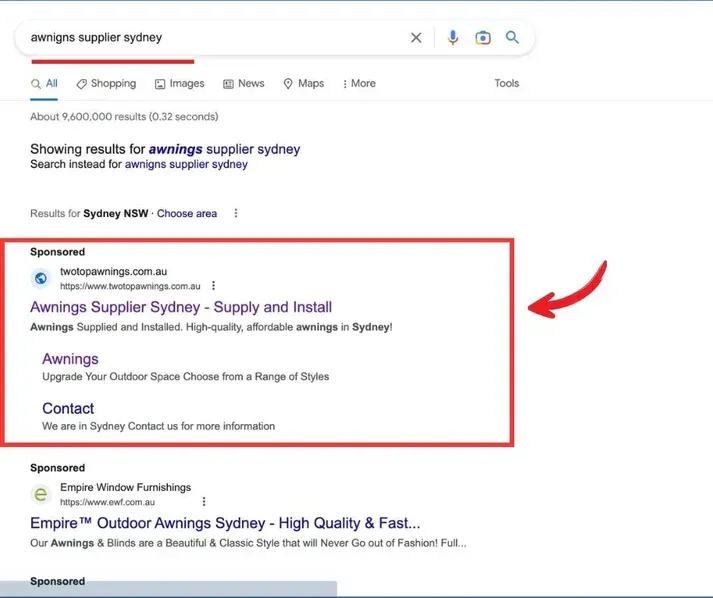
Task: Expand the More search filters menu
Action: 359,84
